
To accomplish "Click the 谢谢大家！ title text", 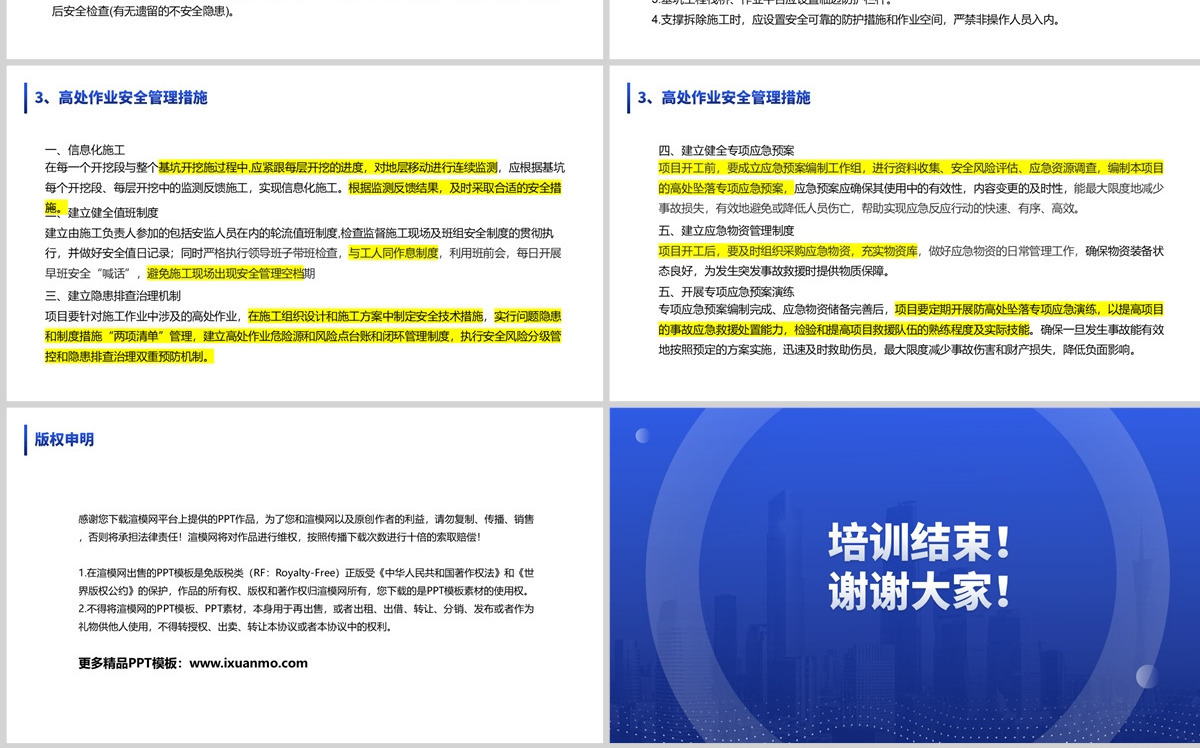I will (x=920, y=591).
